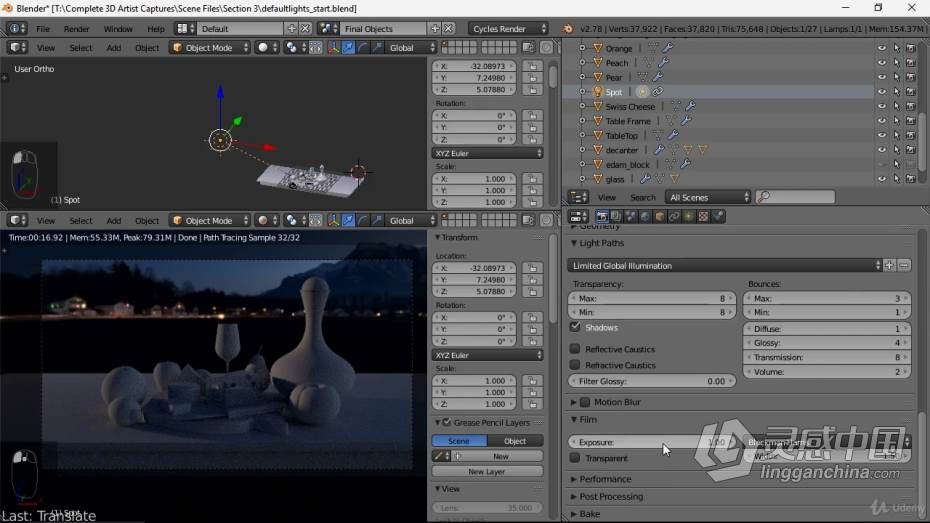Open the Help menu
This screenshot has width=930, height=523.
click(x=155, y=28)
